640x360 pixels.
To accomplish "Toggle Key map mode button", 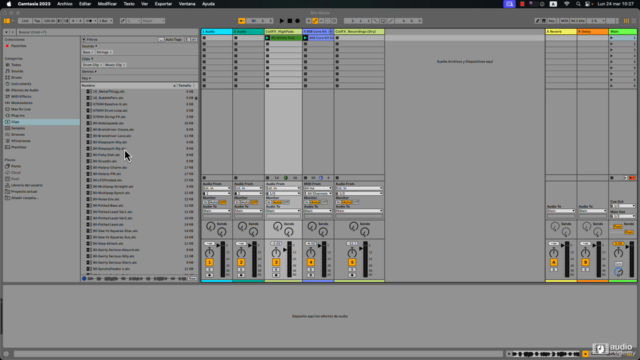I will coord(551,21).
